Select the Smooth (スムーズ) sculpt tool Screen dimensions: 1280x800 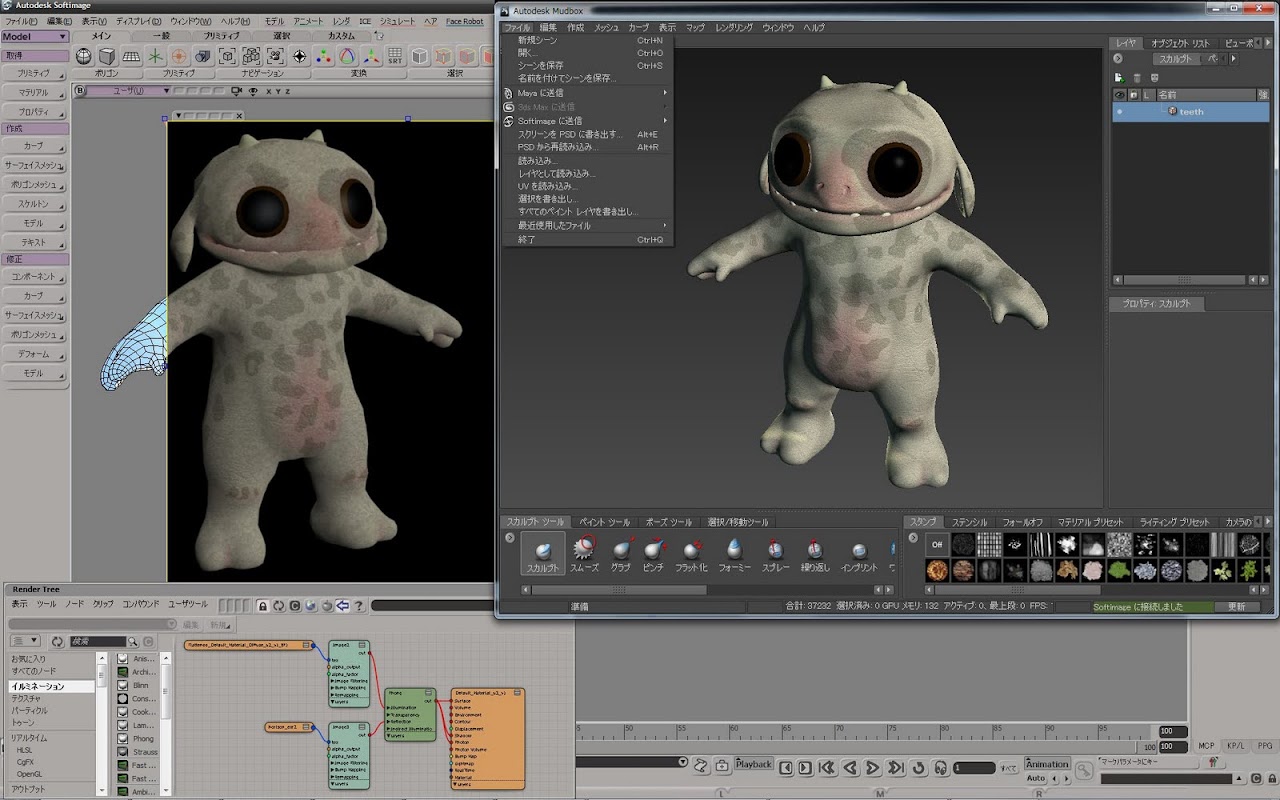584,554
